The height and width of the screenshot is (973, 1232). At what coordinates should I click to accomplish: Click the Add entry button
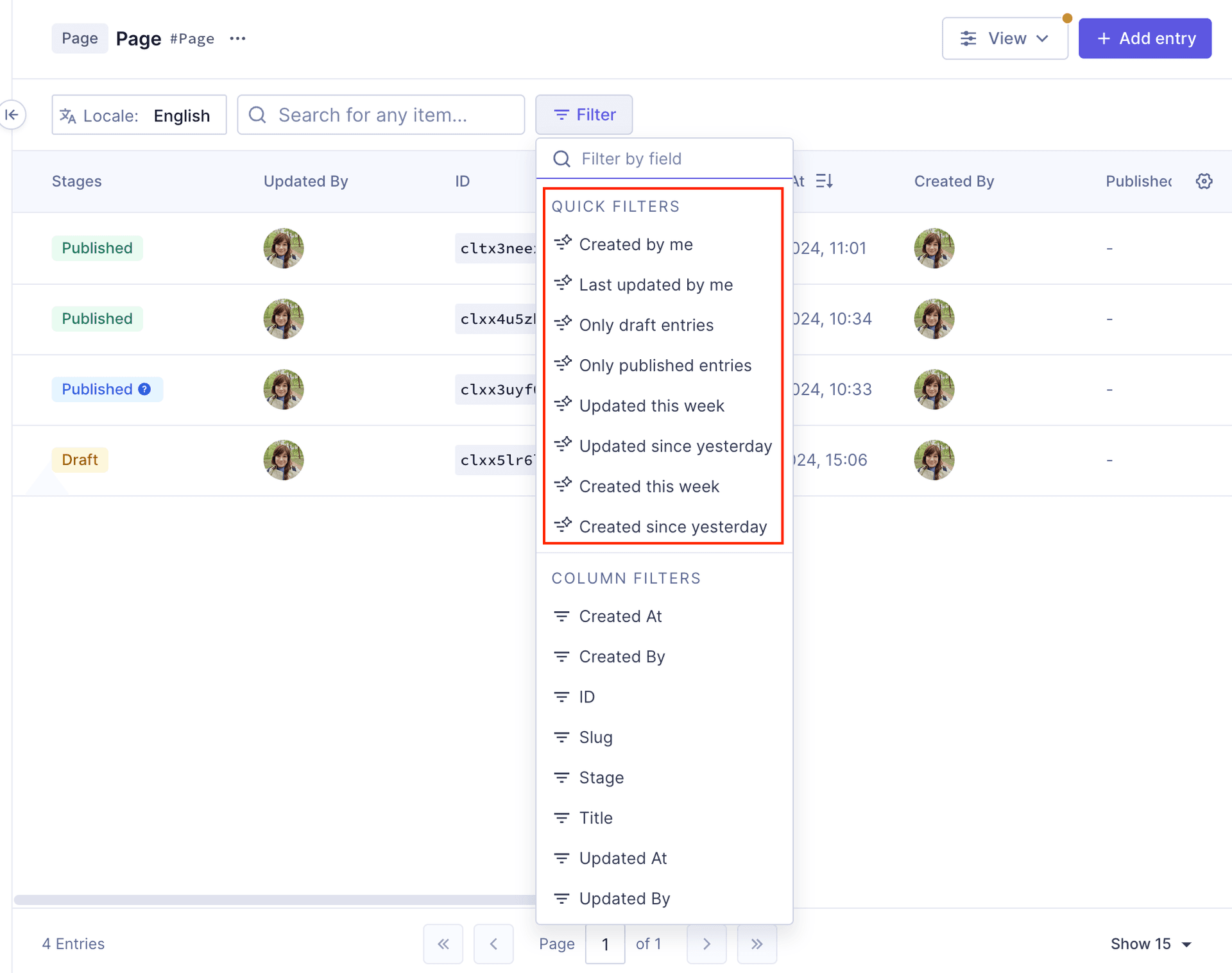[1145, 38]
